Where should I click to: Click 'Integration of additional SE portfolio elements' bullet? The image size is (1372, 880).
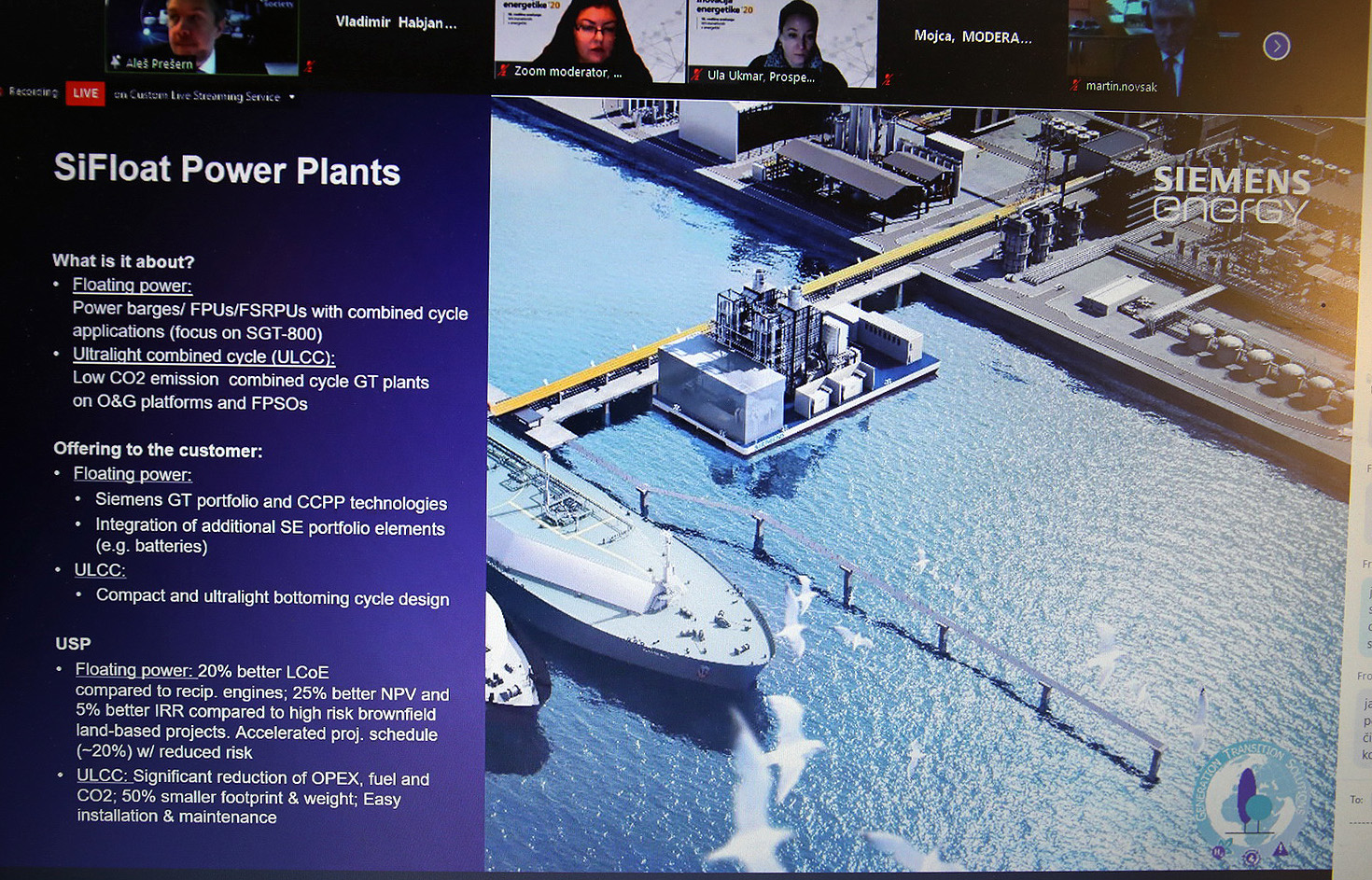(x=270, y=527)
